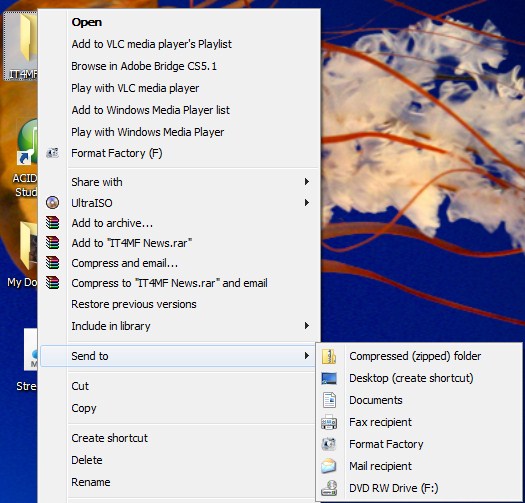
Task: Click the Format Factory (F) menu icon
Action: 53,153
